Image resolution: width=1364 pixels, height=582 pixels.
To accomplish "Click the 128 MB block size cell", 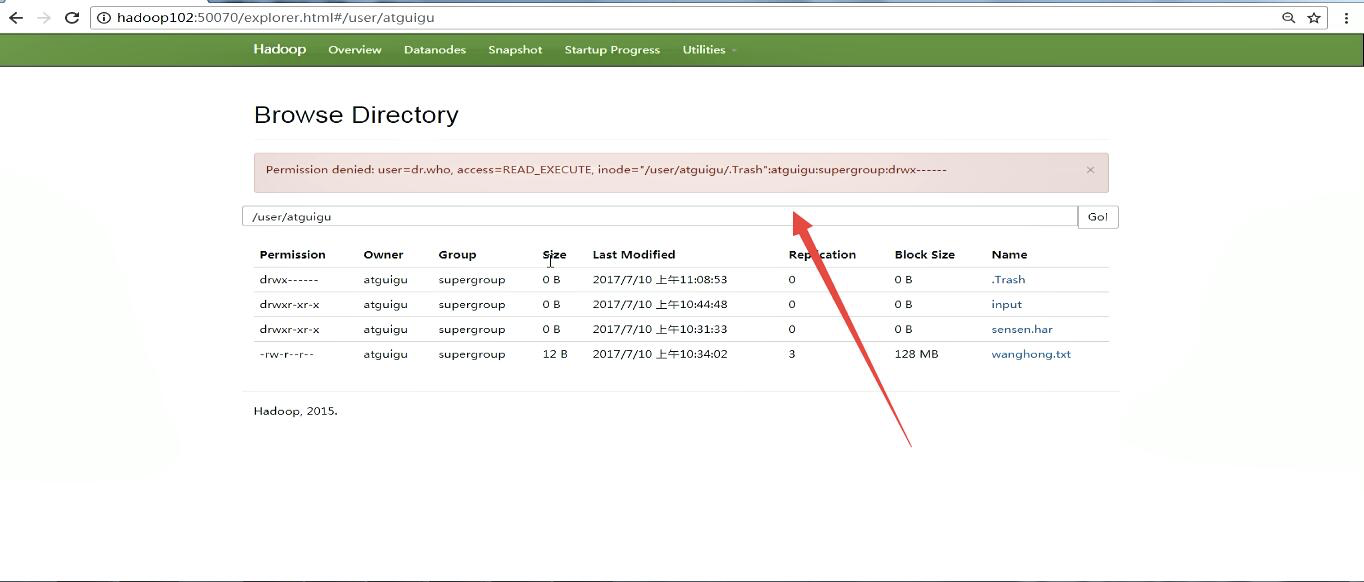I will (x=916, y=355).
